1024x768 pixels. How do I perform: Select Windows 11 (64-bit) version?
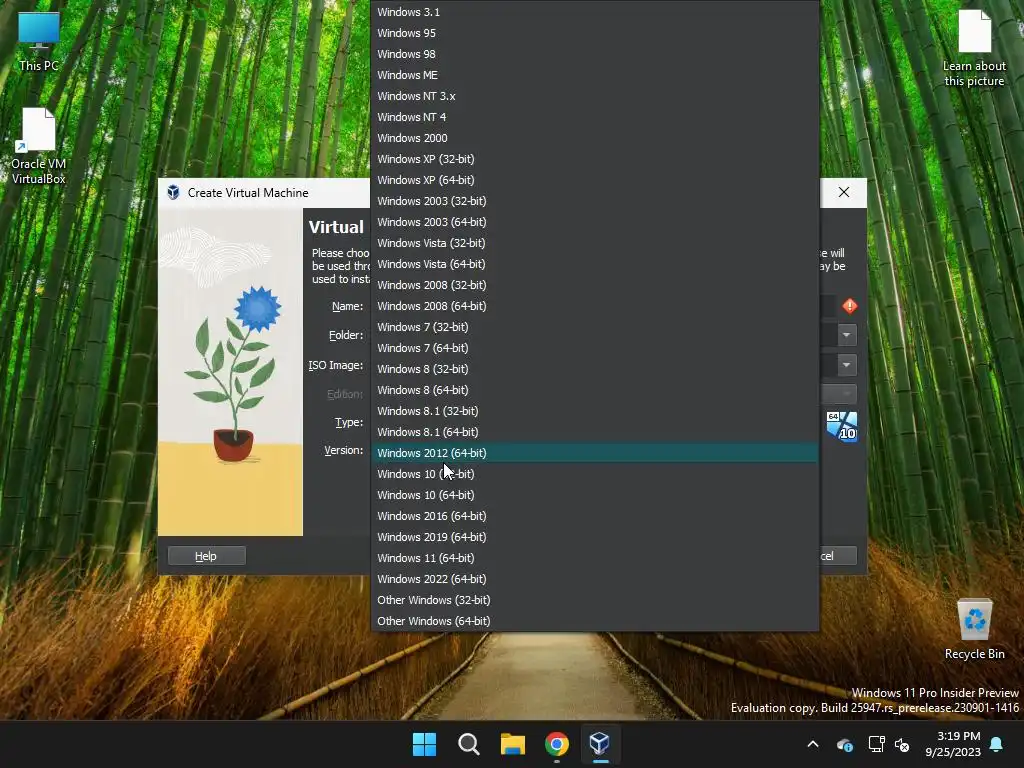click(x=594, y=558)
